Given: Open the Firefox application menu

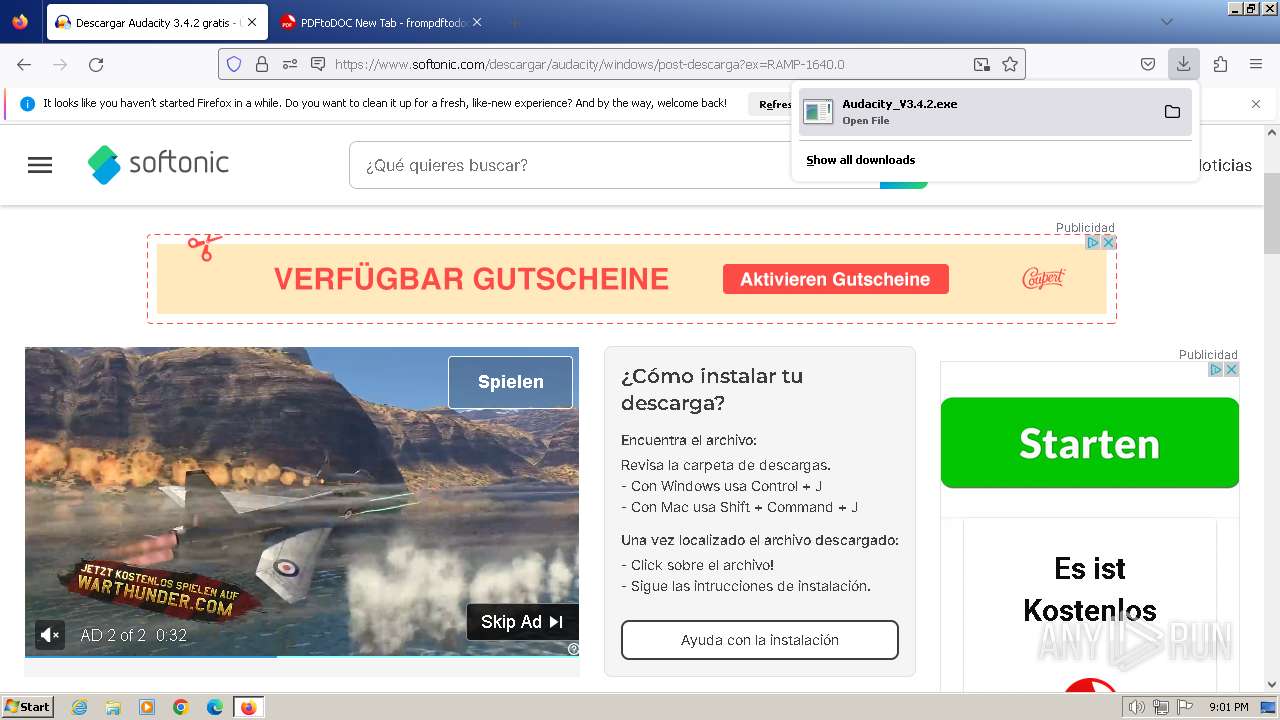Looking at the screenshot, I should (x=1256, y=64).
